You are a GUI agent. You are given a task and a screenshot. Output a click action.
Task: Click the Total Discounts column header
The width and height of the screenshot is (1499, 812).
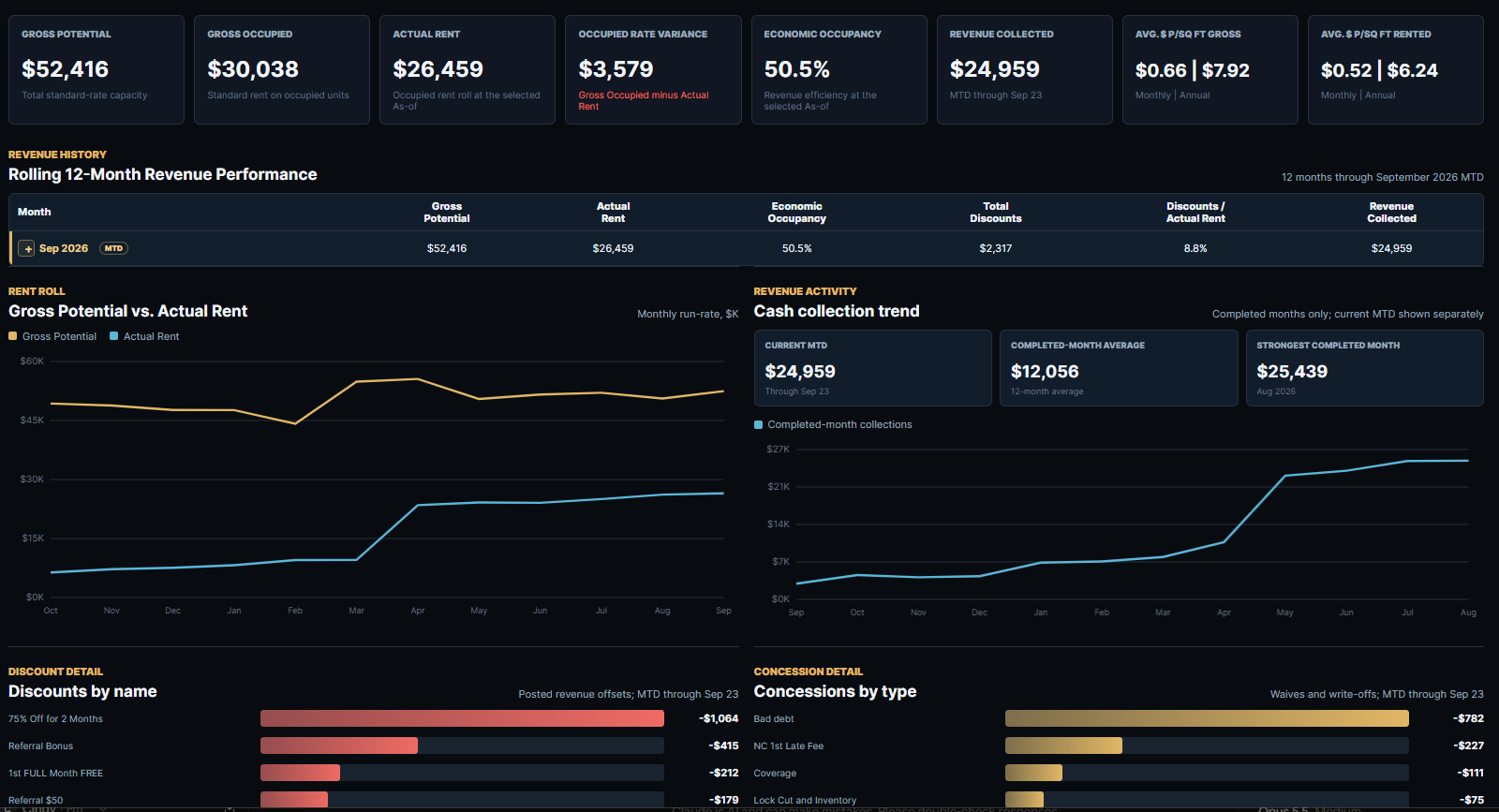tap(996, 213)
